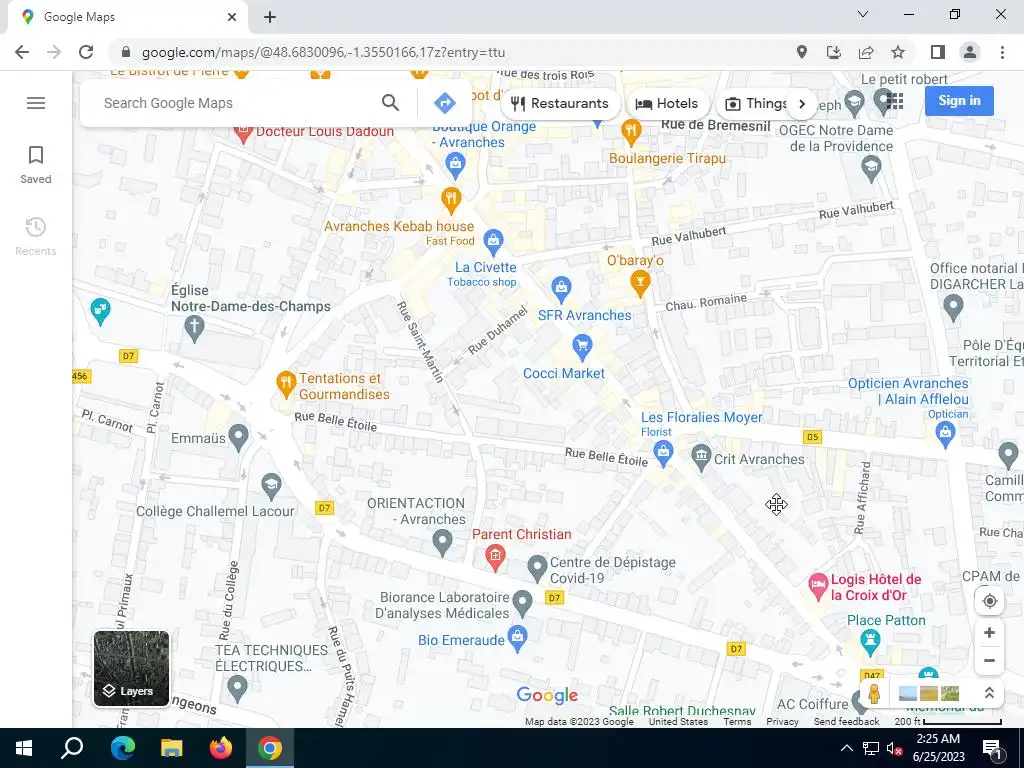This screenshot has height=768, width=1024.
Task: Open the Terms link
Action: pos(737,722)
